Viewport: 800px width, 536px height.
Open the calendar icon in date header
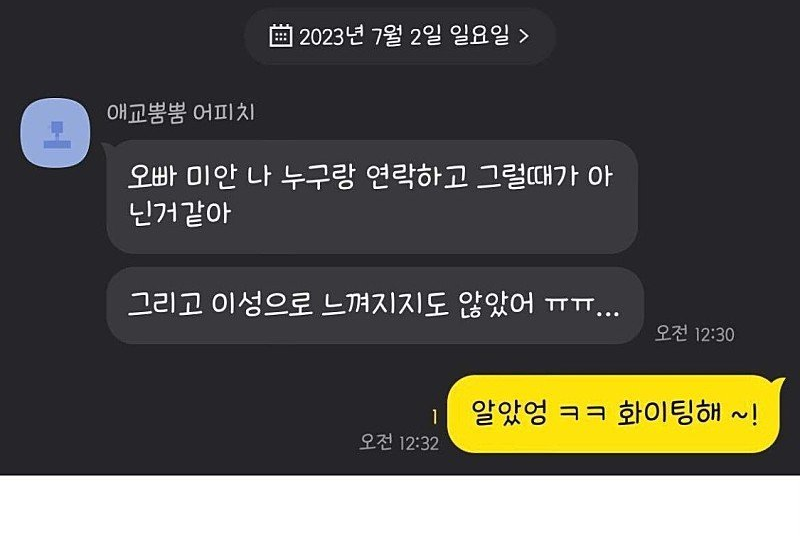pyautogui.click(x=280, y=36)
